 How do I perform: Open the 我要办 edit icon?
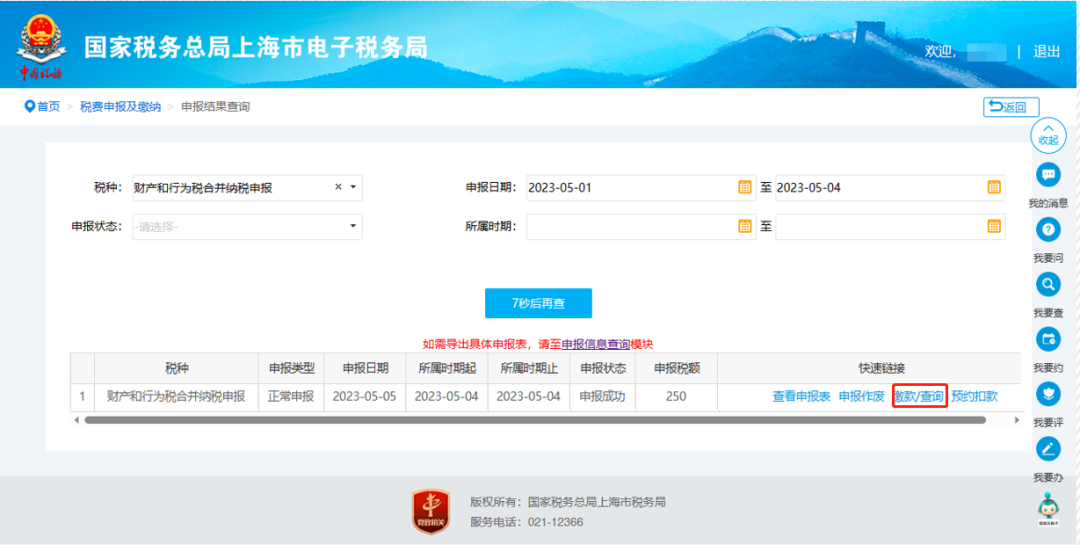point(1048,449)
